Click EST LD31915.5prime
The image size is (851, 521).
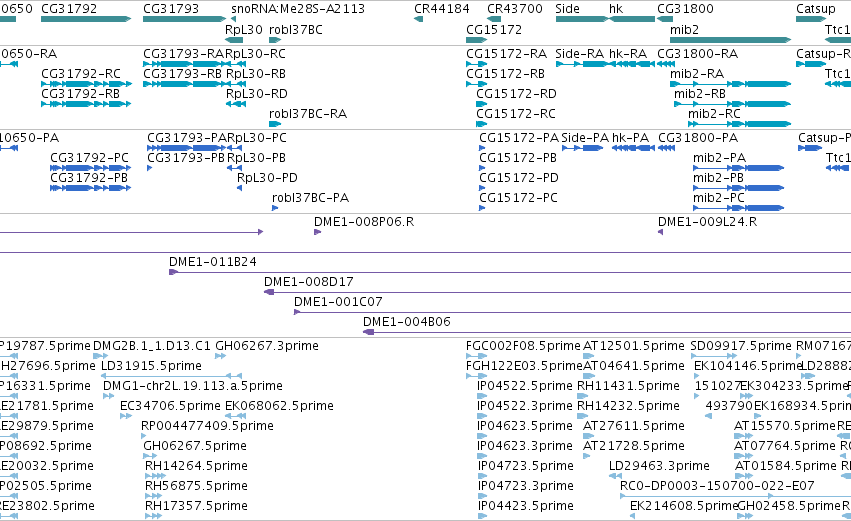pyautogui.click(x=151, y=366)
